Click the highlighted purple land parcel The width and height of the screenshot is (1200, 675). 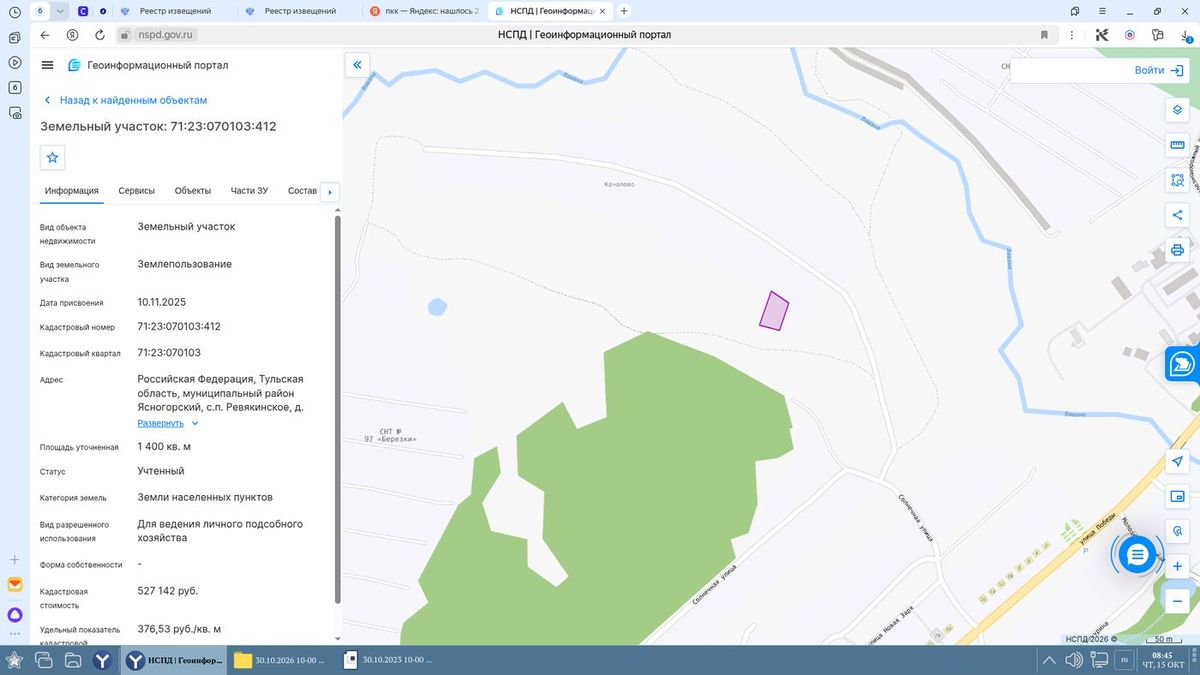(x=773, y=311)
